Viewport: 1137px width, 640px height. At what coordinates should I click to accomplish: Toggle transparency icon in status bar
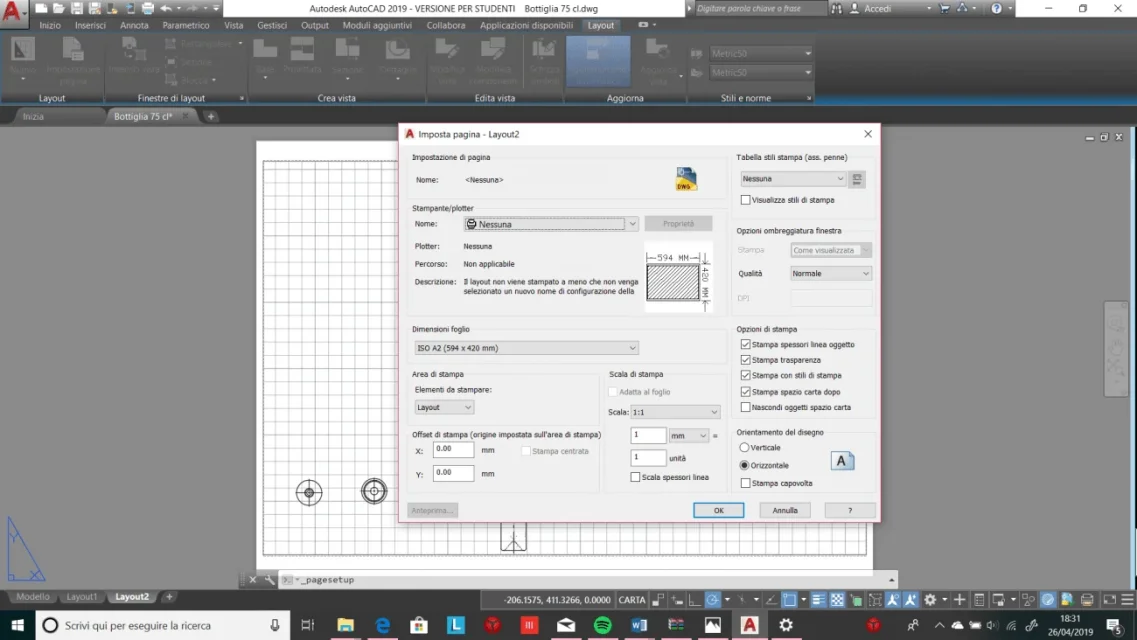837,599
